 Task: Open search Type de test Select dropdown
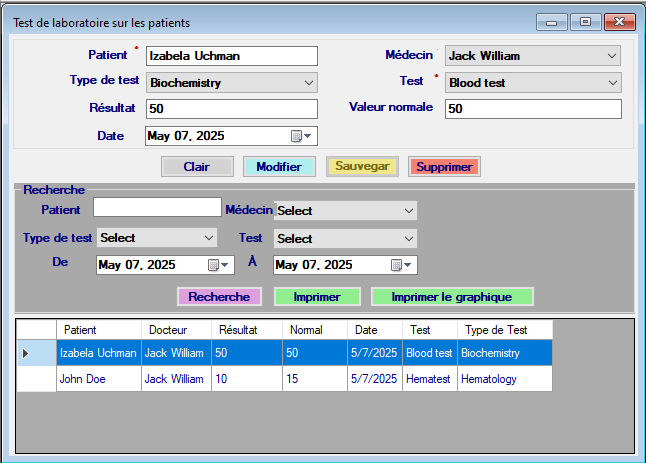tap(208, 238)
